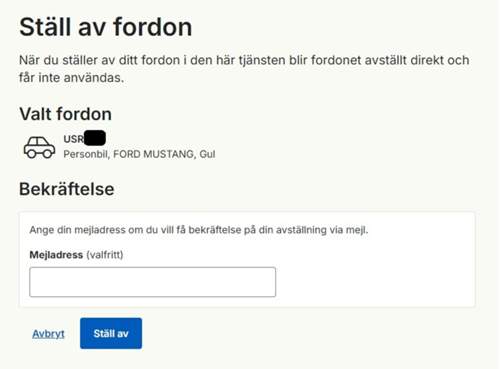Click the Bekräftelse section heading

pyautogui.click(x=67, y=189)
